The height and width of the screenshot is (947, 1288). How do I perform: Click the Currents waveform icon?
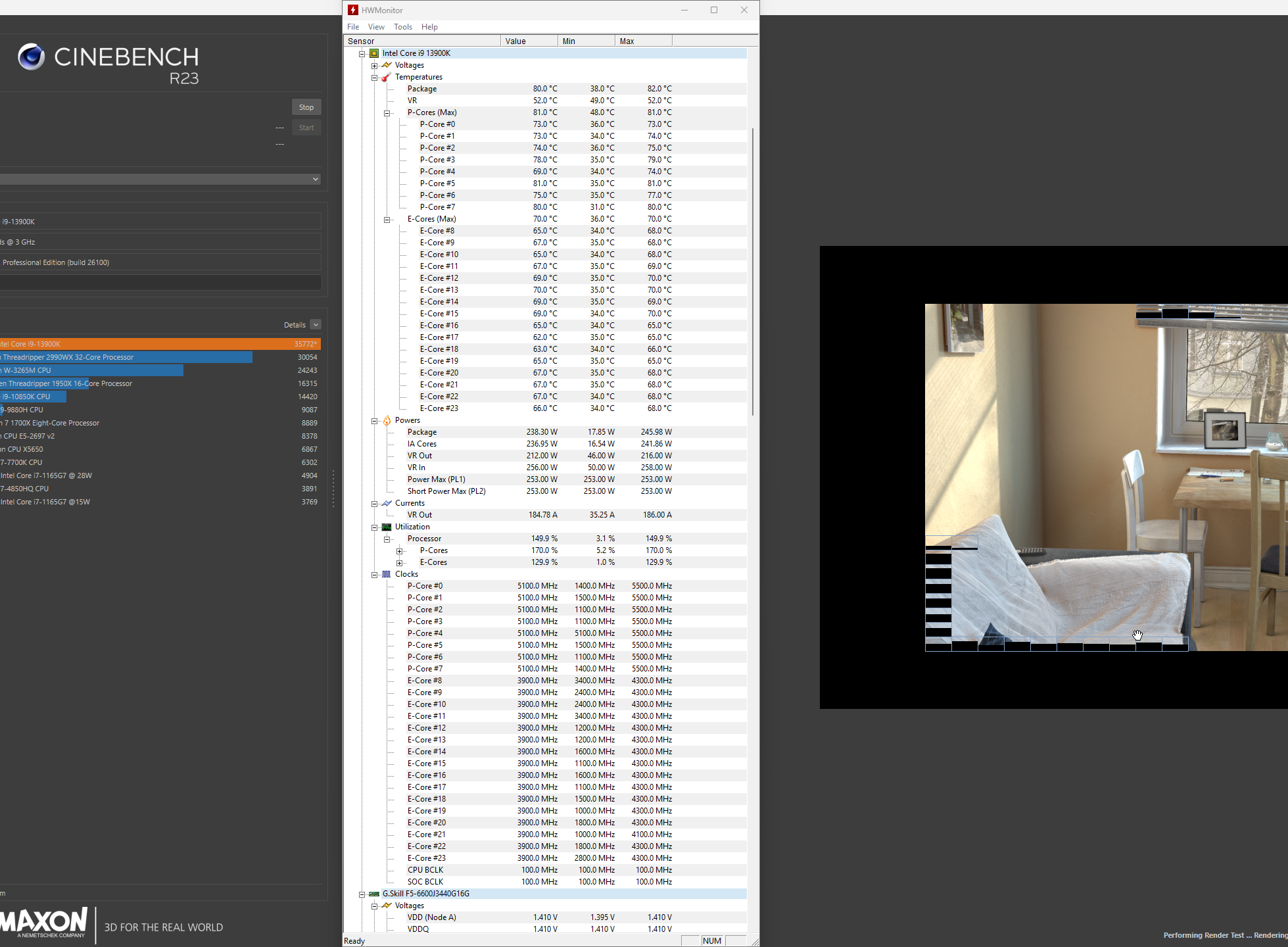tap(387, 503)
